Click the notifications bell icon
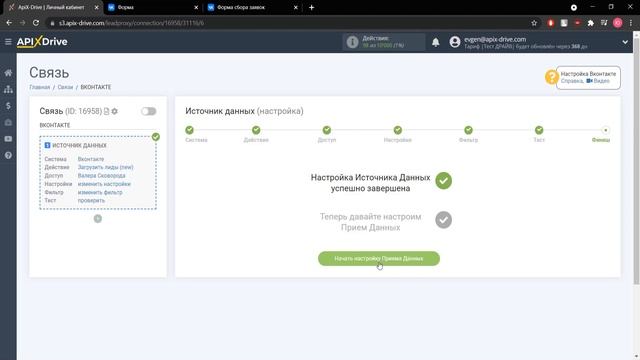 pos(436,42)
